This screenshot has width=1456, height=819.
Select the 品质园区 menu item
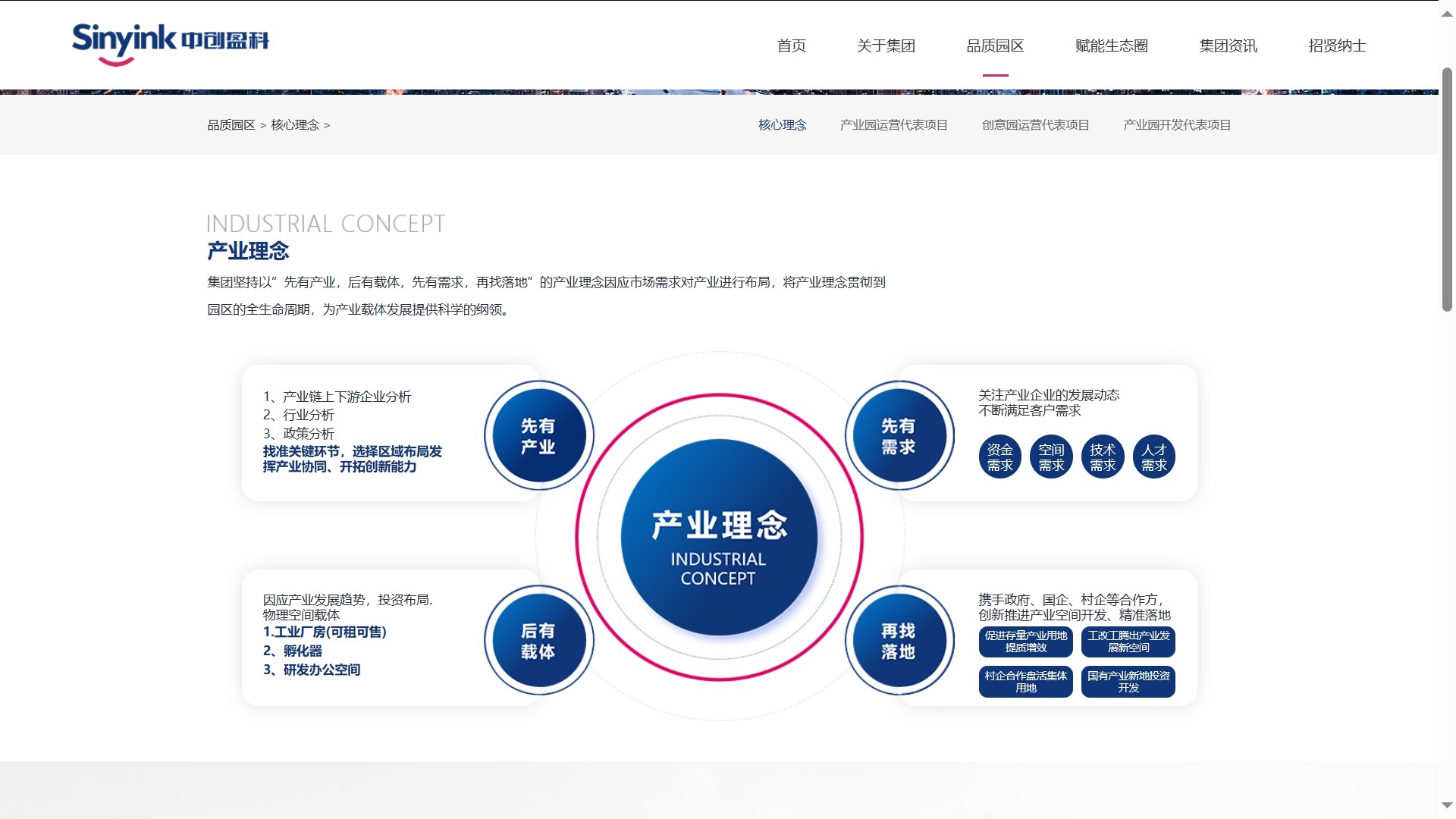[x=995, y=46]
